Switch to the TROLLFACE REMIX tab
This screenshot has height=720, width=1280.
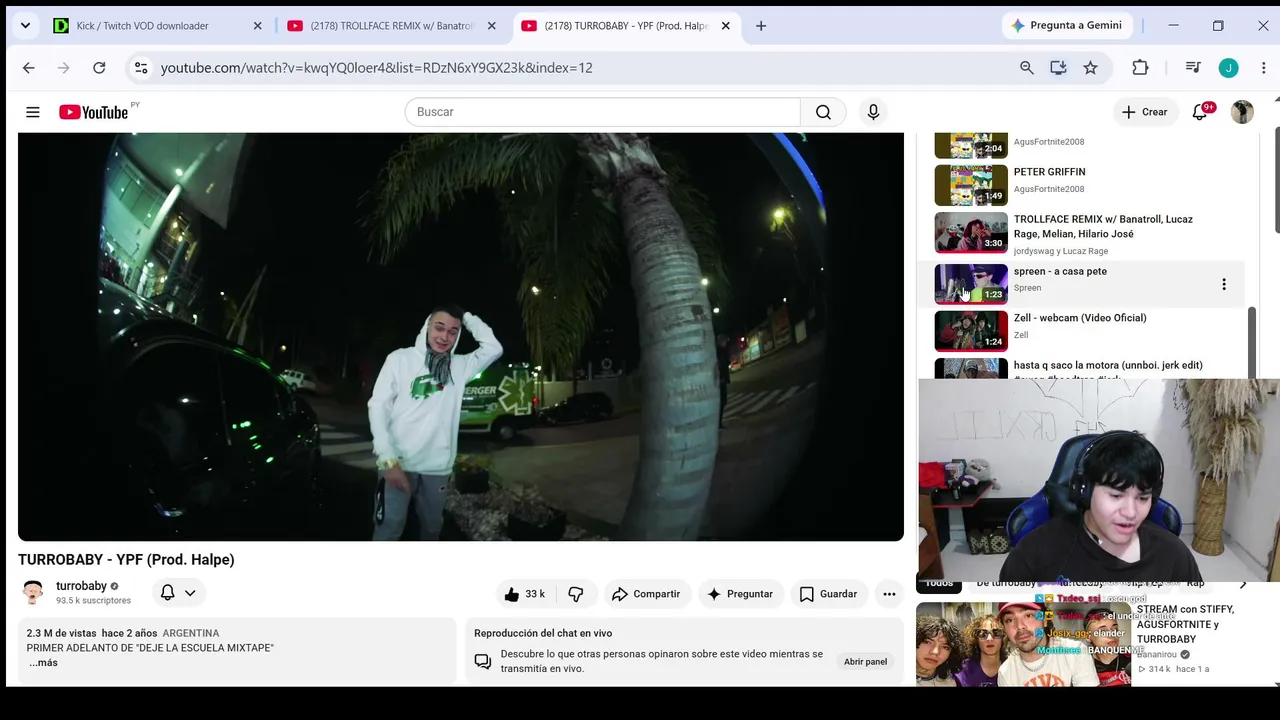tap(392, 26)
